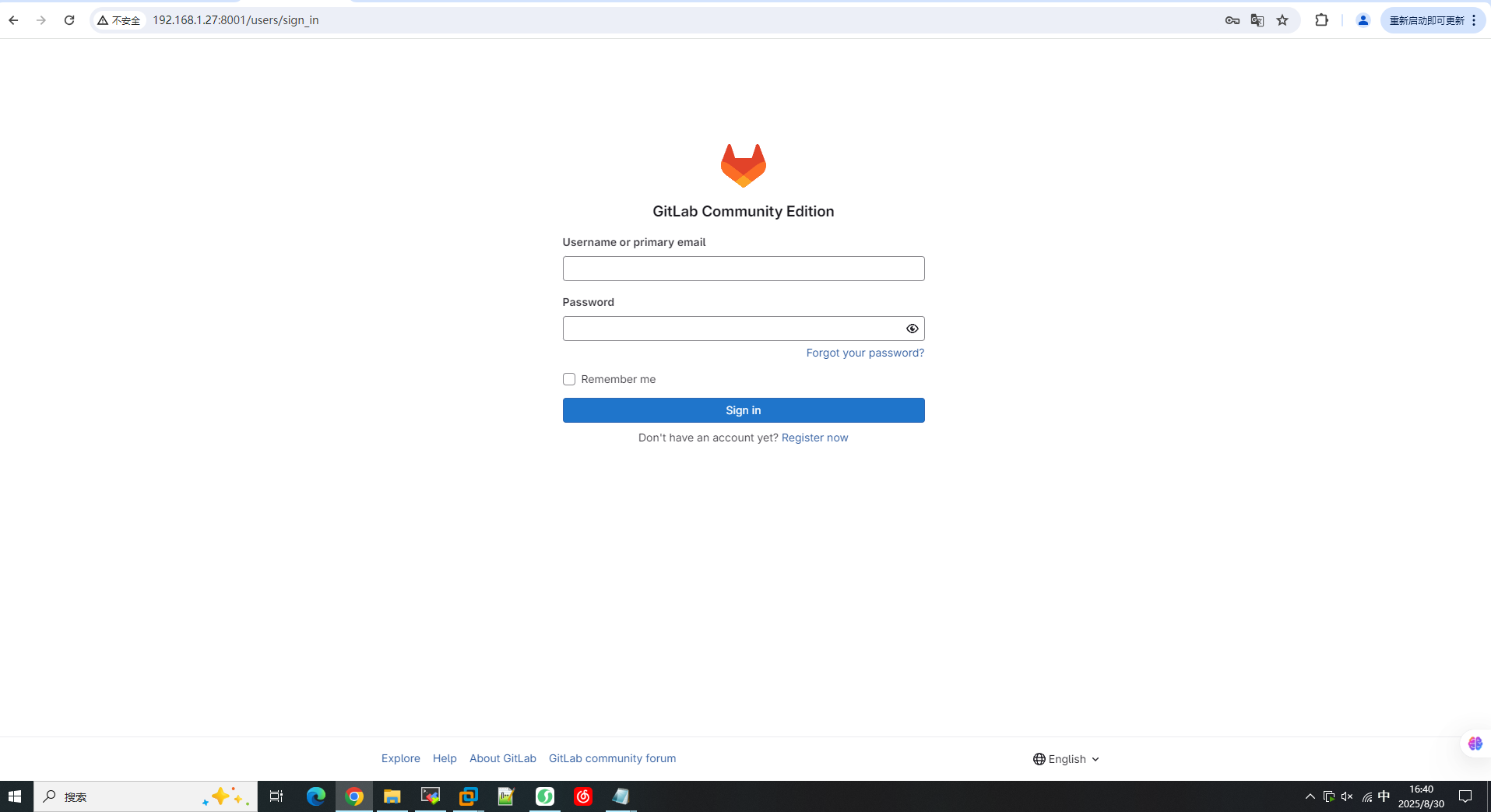Open Task View on the taskbar
1491x812 pixels.
(276, 796)
